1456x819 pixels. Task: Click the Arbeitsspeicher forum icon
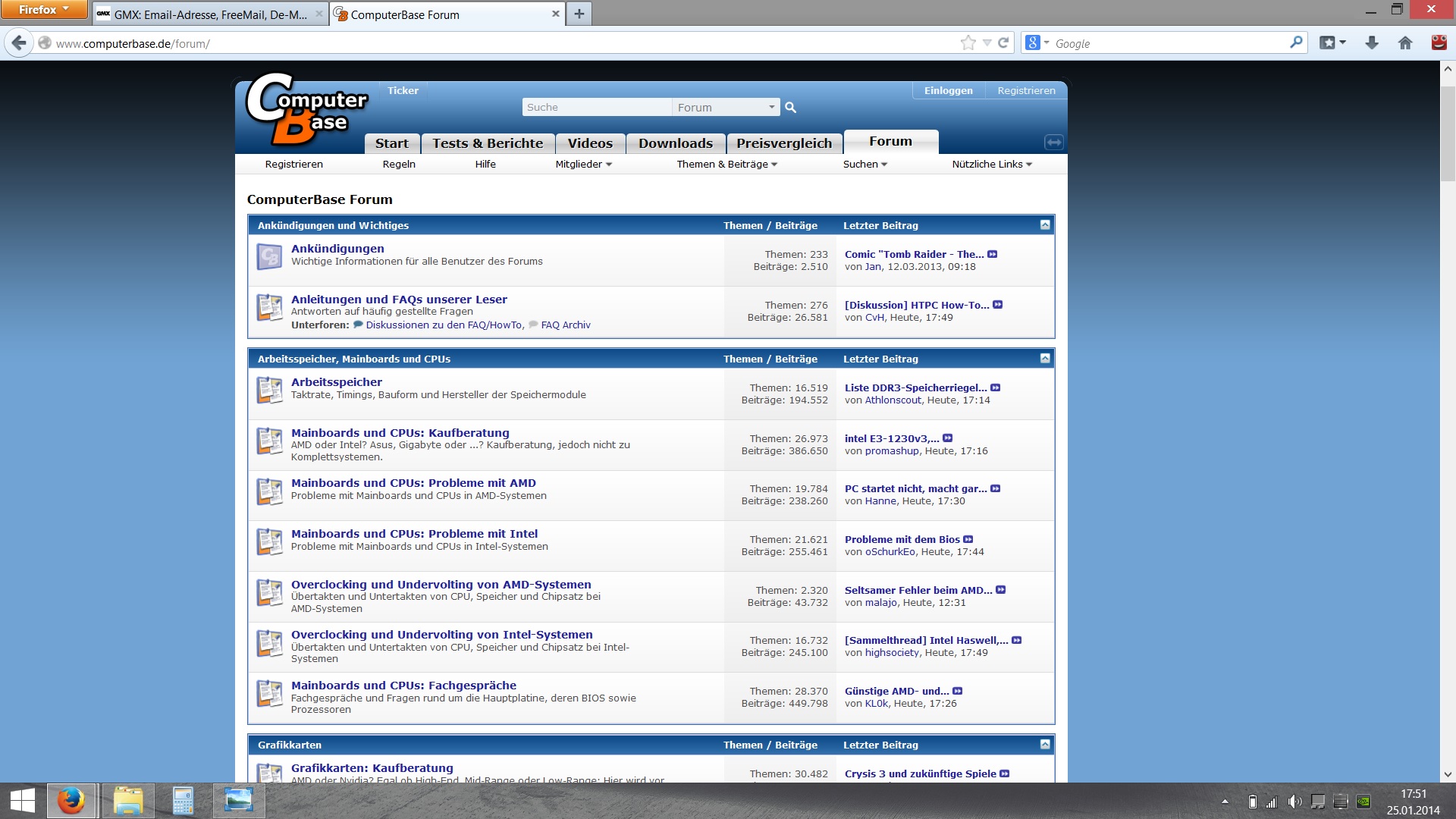269,390
